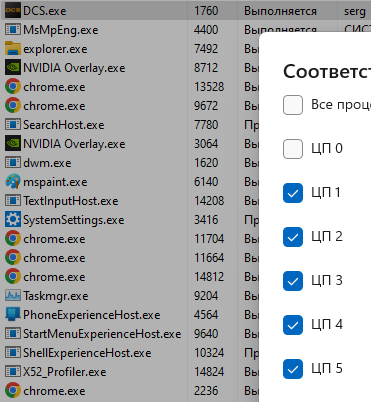The width and height of the screenshot is (371, 402).
Task: Disable the ЦП 2 processor checkbox
Action: [293, 237]
